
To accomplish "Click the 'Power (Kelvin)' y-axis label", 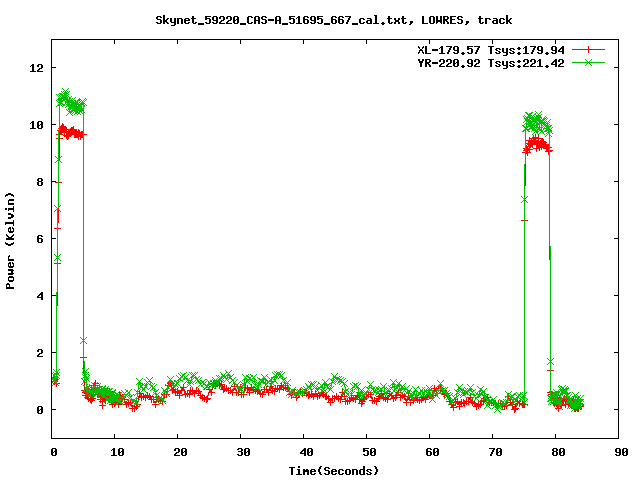I will point(10,241).
